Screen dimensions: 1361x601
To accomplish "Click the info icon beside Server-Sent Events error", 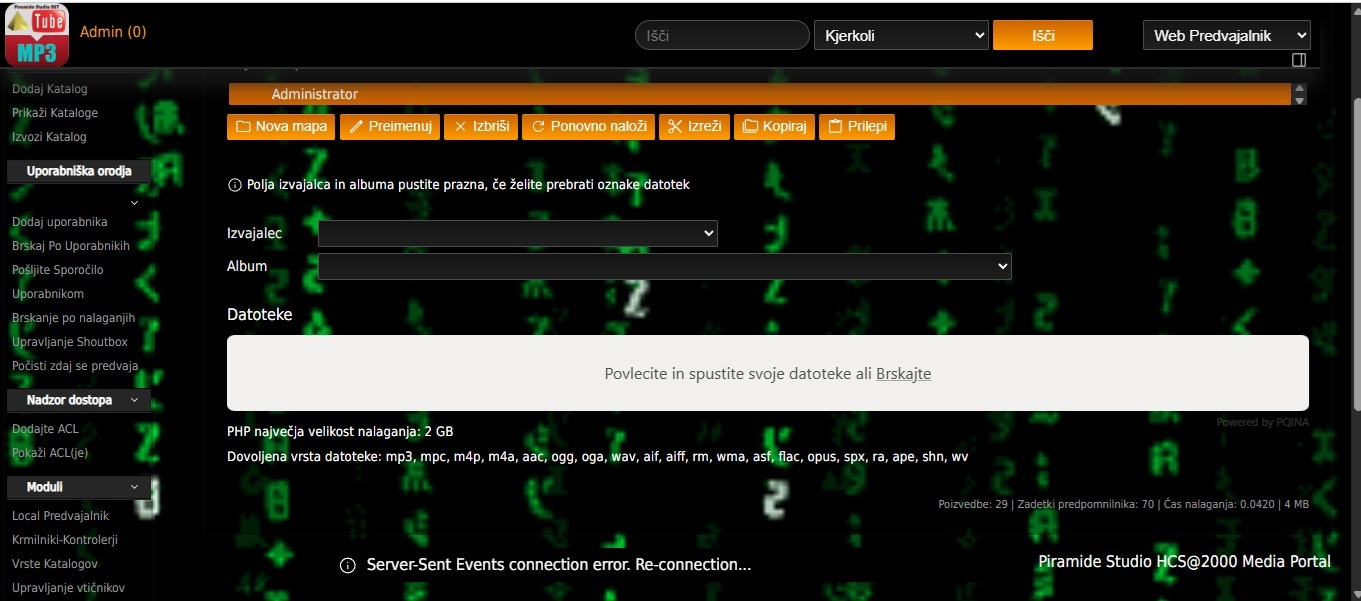I will tap(348, 566).
